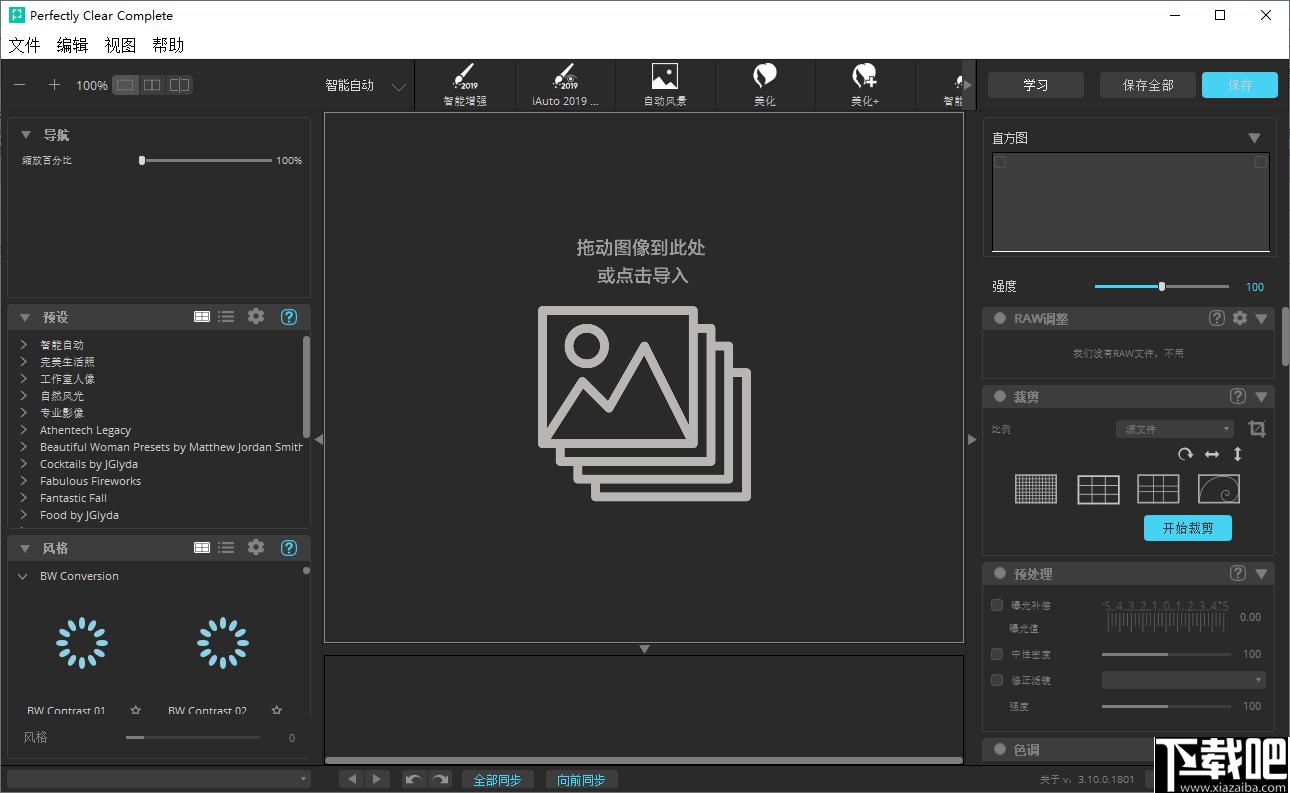Screen dimensions: 1290x793
Task: Click the undo arrow in bottom bar
Action: pyautogui.click(x=414, y=779)
